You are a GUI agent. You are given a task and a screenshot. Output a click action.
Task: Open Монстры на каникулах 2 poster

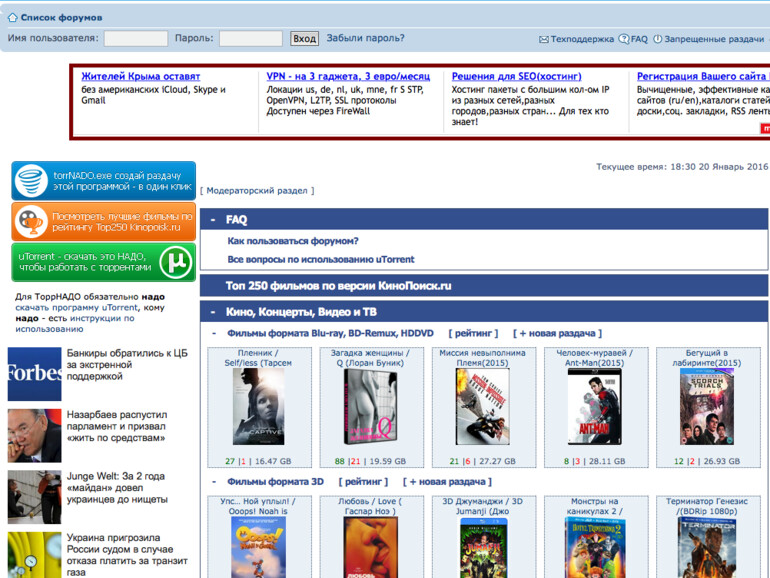tap(594, 548)
